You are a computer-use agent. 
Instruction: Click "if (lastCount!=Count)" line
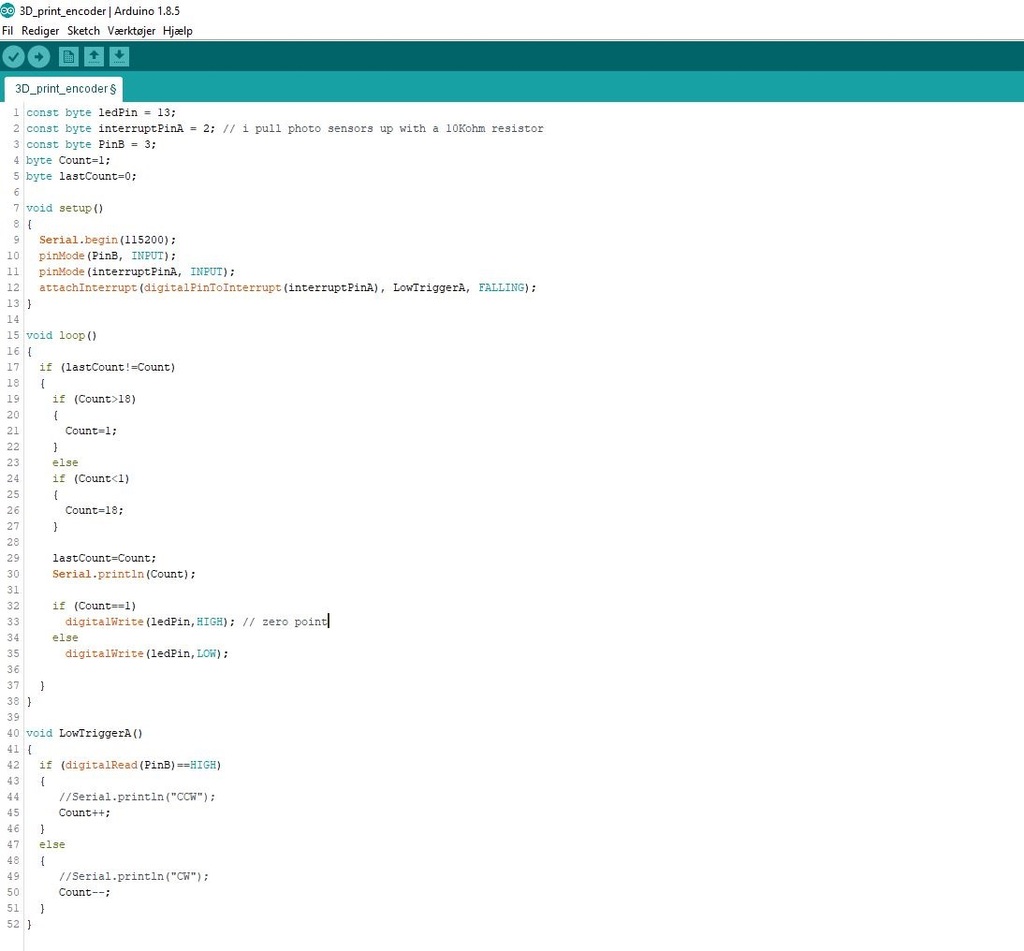(x=108, y=367)
